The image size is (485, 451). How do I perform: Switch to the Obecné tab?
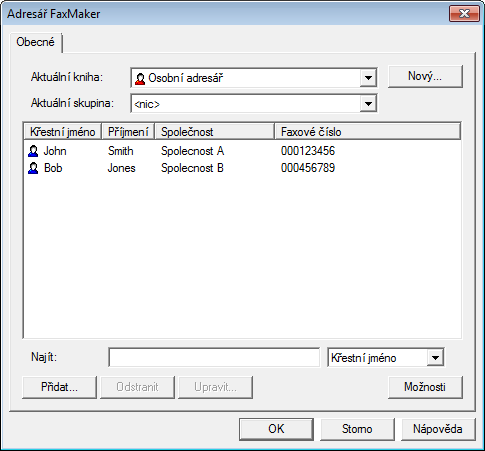coord(35,42)
